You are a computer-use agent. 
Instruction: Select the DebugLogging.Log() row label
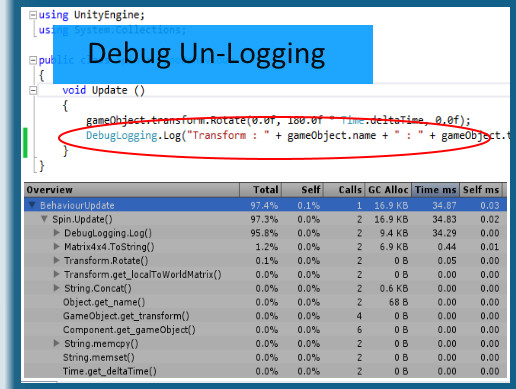pos(108,233)
